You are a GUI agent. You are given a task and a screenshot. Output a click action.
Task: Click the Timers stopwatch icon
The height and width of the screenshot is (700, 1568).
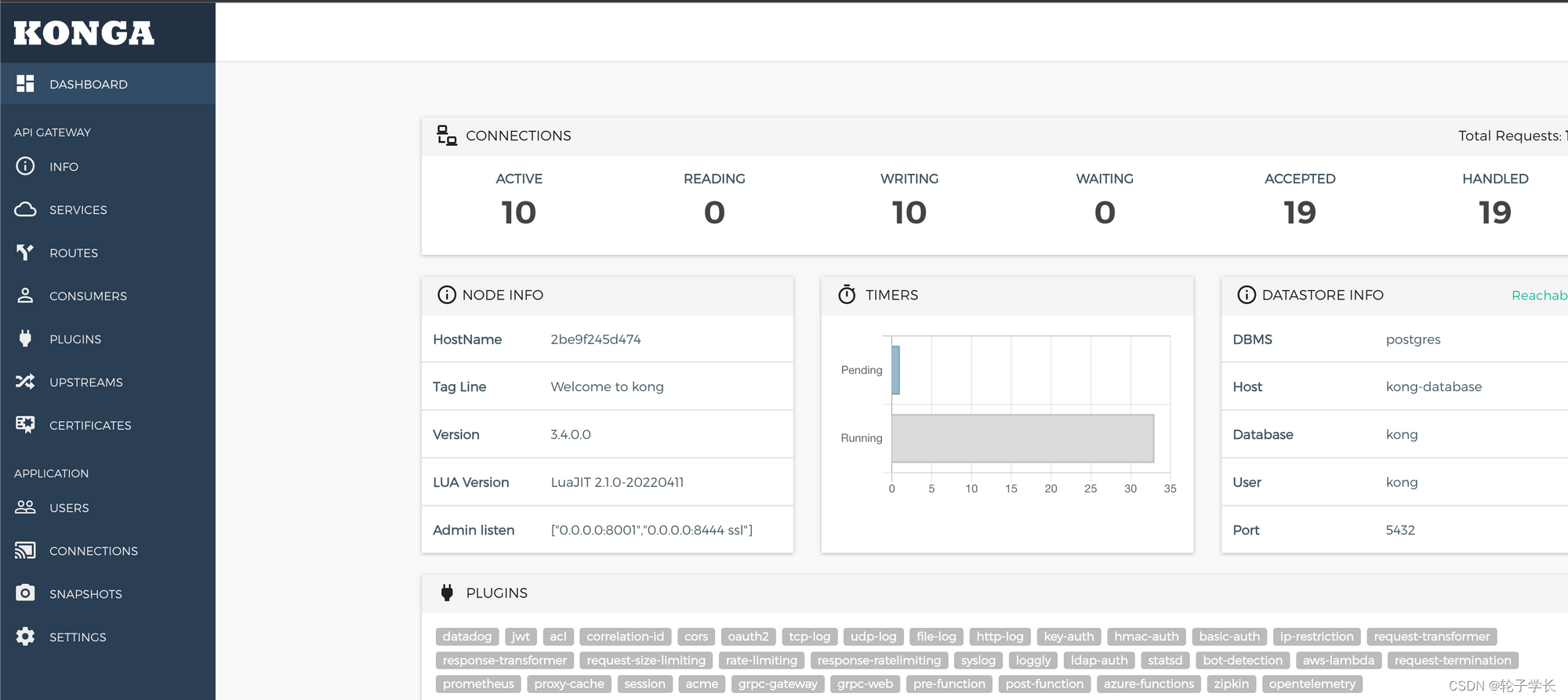pyautogui.click(x=847, y=295)
